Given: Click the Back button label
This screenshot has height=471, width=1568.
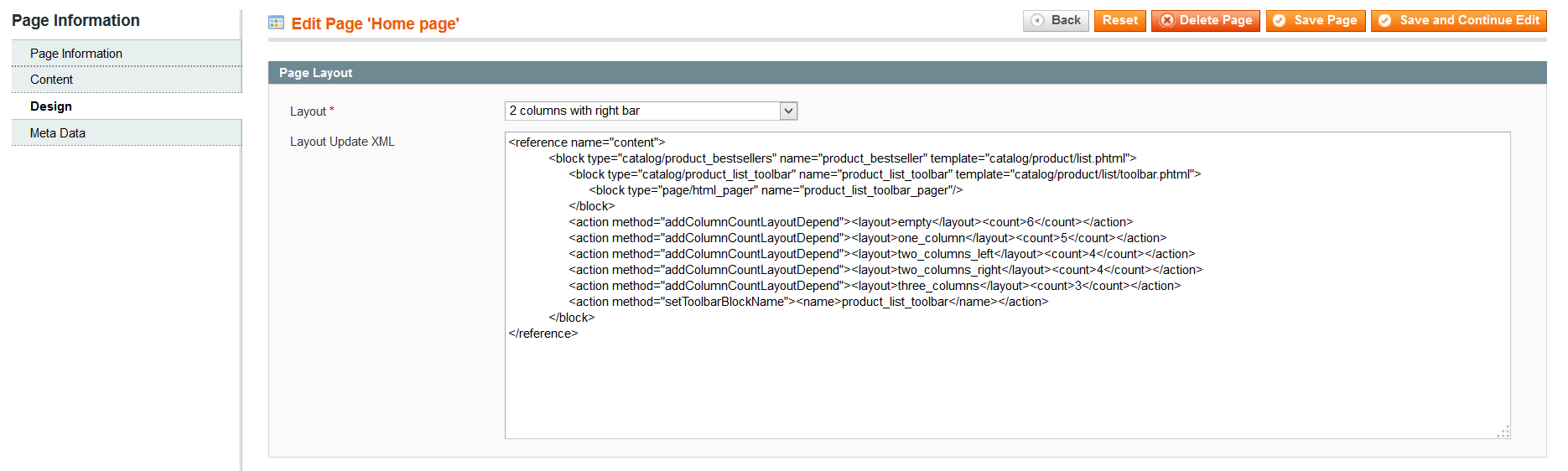Looking at the screenshot, I should [x=1066, y=20].
